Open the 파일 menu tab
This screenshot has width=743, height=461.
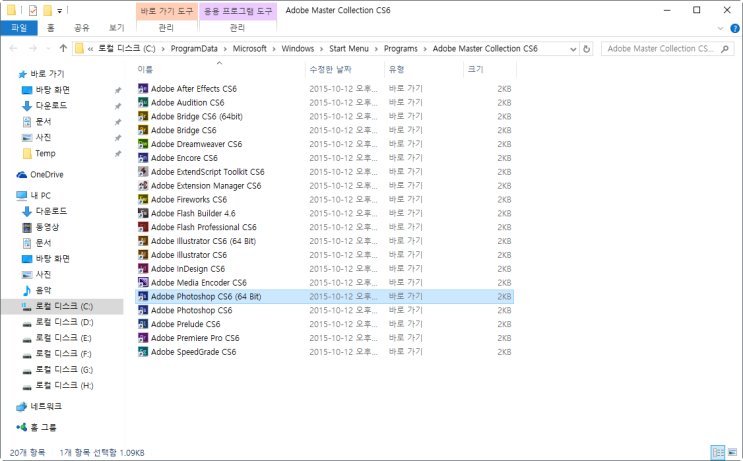pyautogui.click(x=19, y=28)
